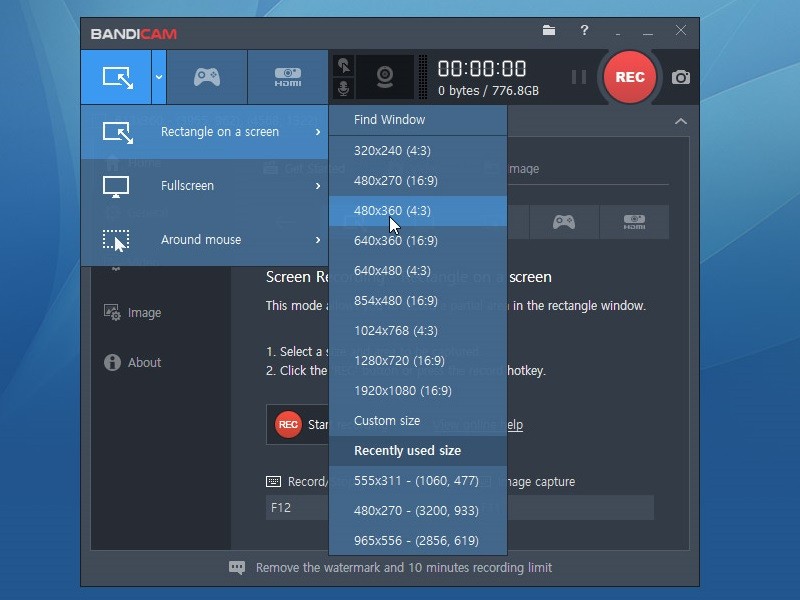The height and width of the screenshot is (600, 800).
Task: Click the pause recording button
Action: click(579, 77)
